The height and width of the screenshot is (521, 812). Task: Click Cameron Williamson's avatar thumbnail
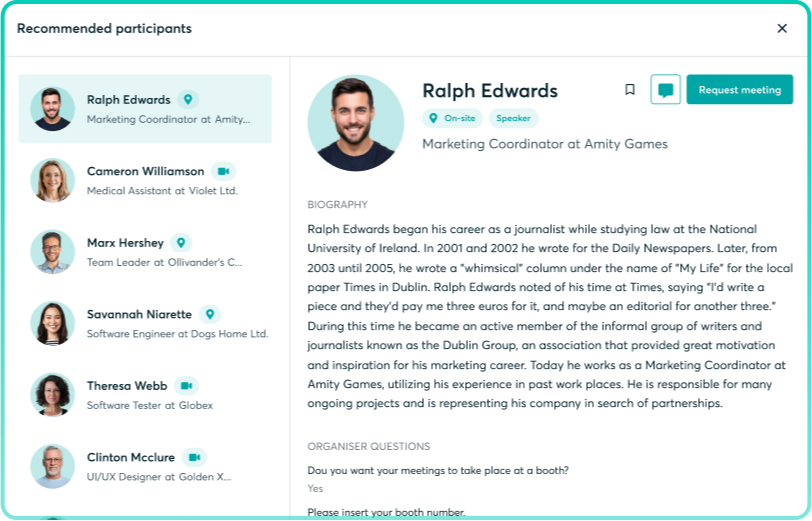click(x=52, y=180)
